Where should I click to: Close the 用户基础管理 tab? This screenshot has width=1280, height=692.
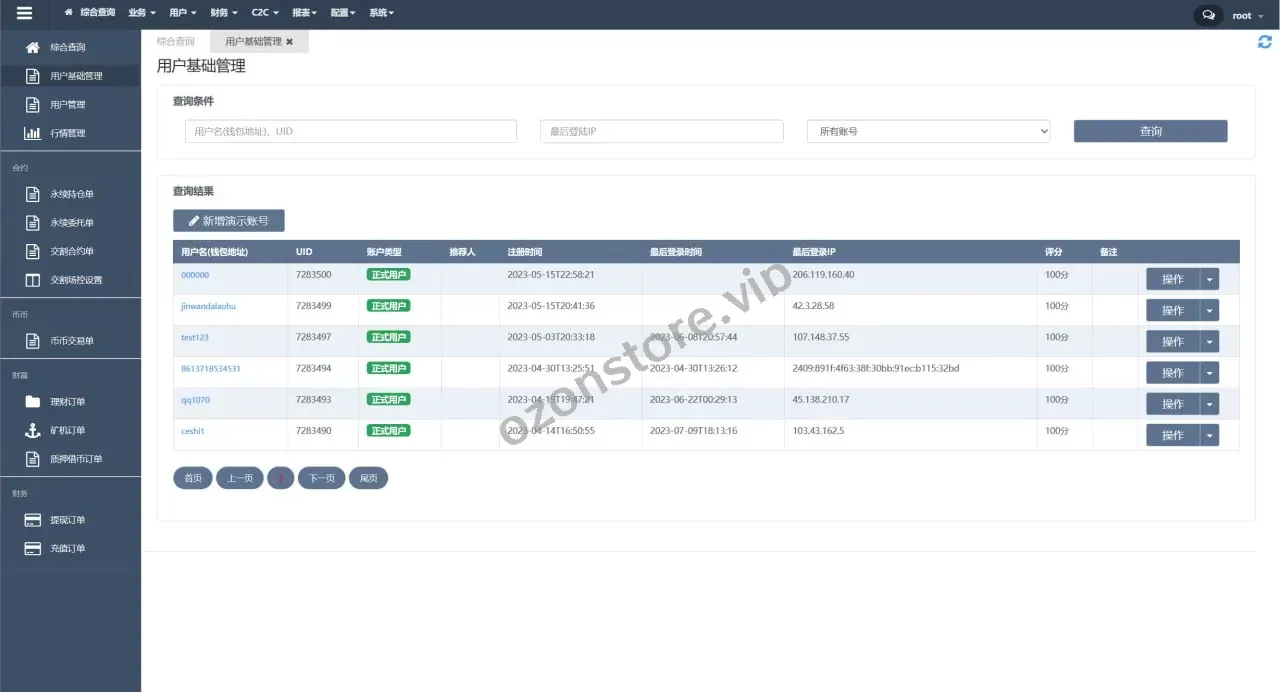coord(290,42)
